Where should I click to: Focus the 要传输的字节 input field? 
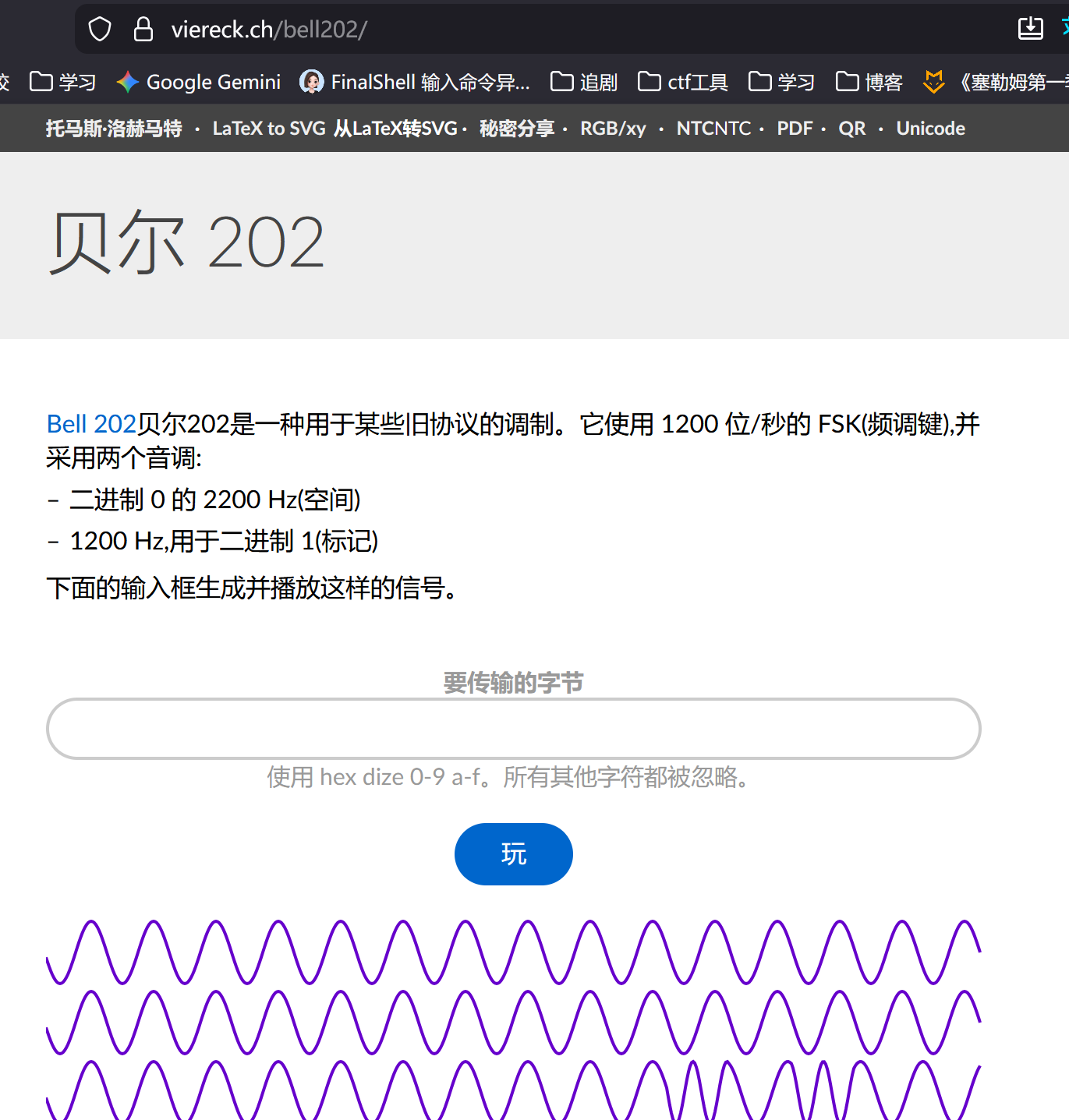pos(514,729)
